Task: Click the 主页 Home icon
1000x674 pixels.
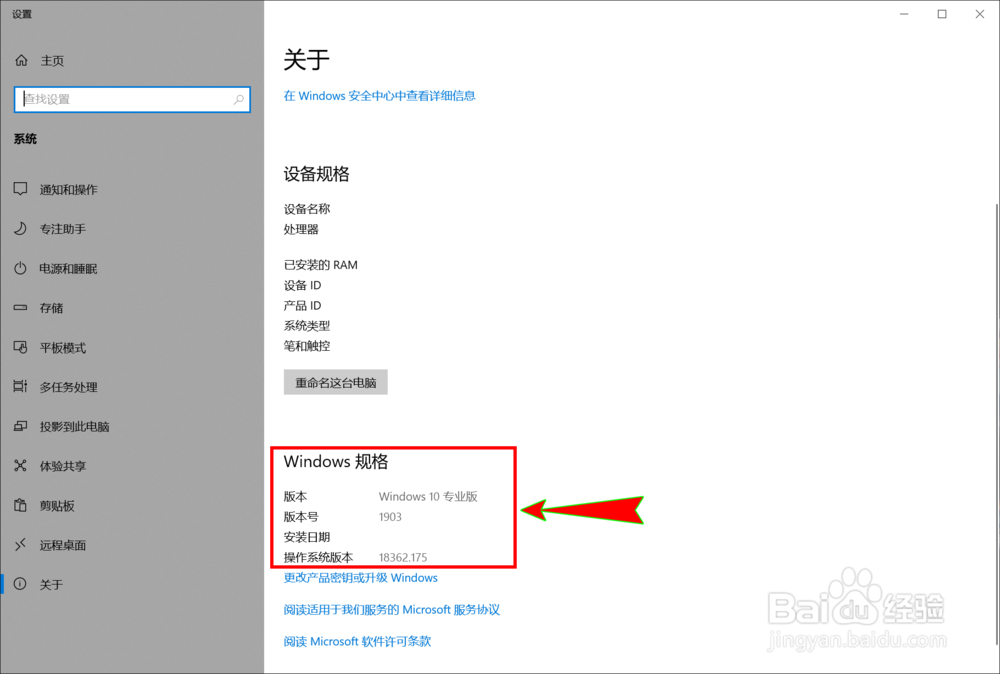Action: (22, 60)
